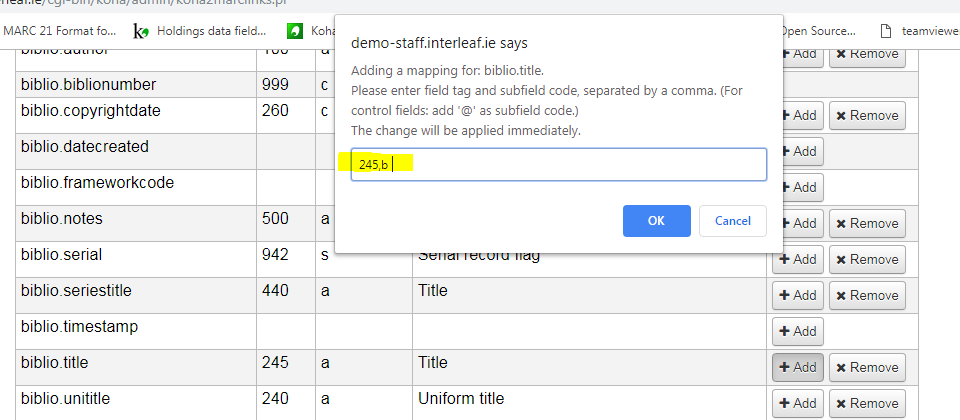Add a mapping for biblio.frameworkcode
Screen dimensions: 960x420
point(798,187)
